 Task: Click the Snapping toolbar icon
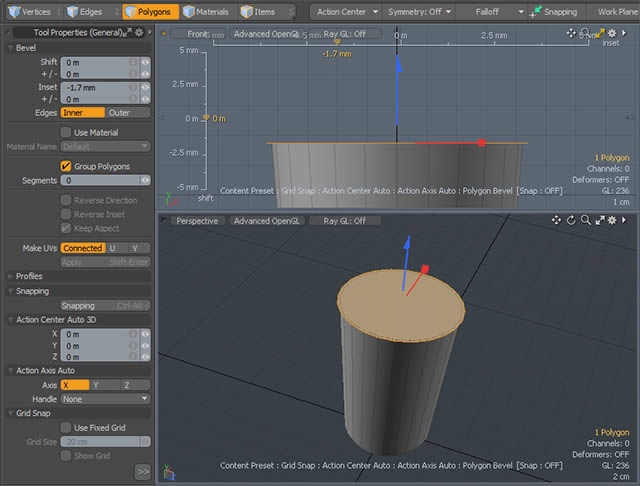coord(537,12)
